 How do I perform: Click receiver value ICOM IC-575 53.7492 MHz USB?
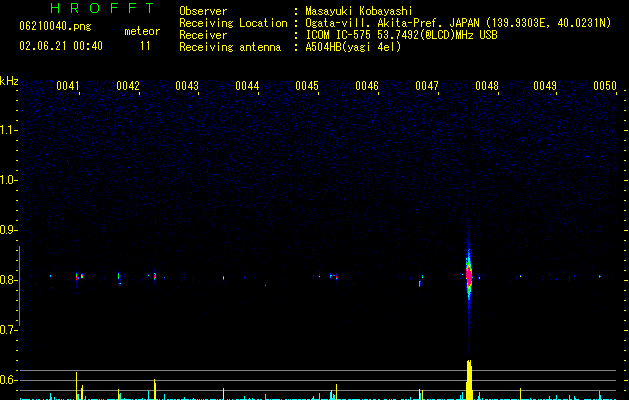tap(401, 35)
